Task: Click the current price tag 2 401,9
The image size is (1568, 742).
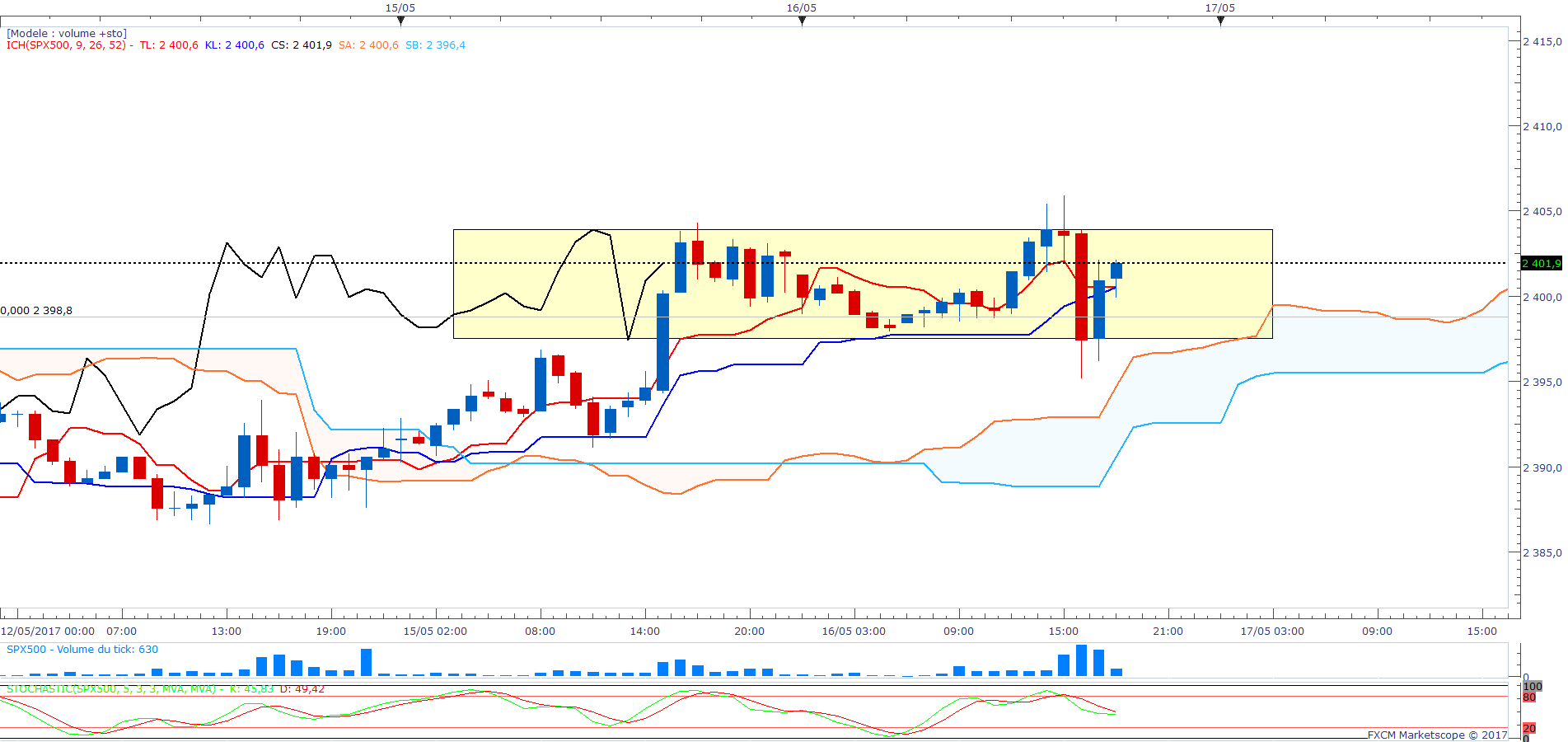Action: (1541, 264)
